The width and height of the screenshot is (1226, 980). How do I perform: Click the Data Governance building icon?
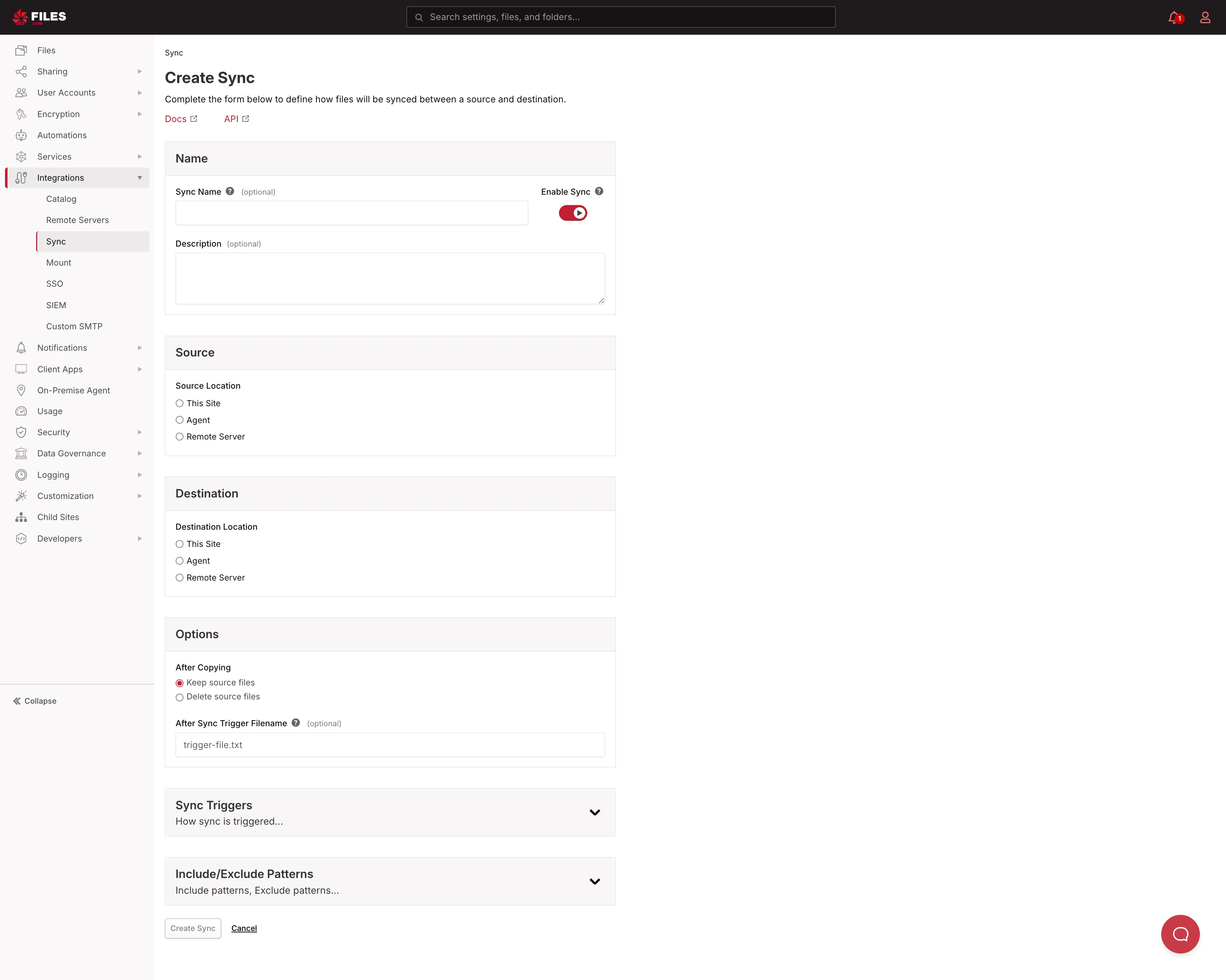click(21, 453)
